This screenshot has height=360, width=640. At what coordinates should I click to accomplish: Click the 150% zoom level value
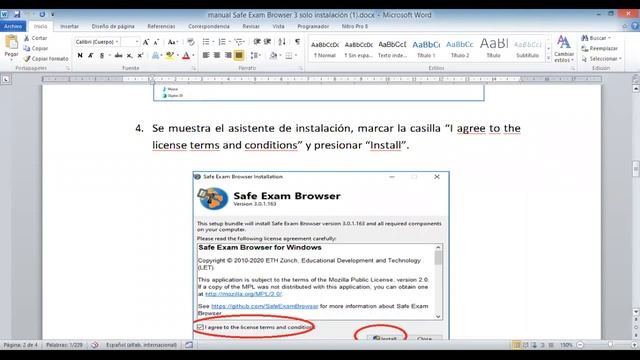tap(566, 345)
